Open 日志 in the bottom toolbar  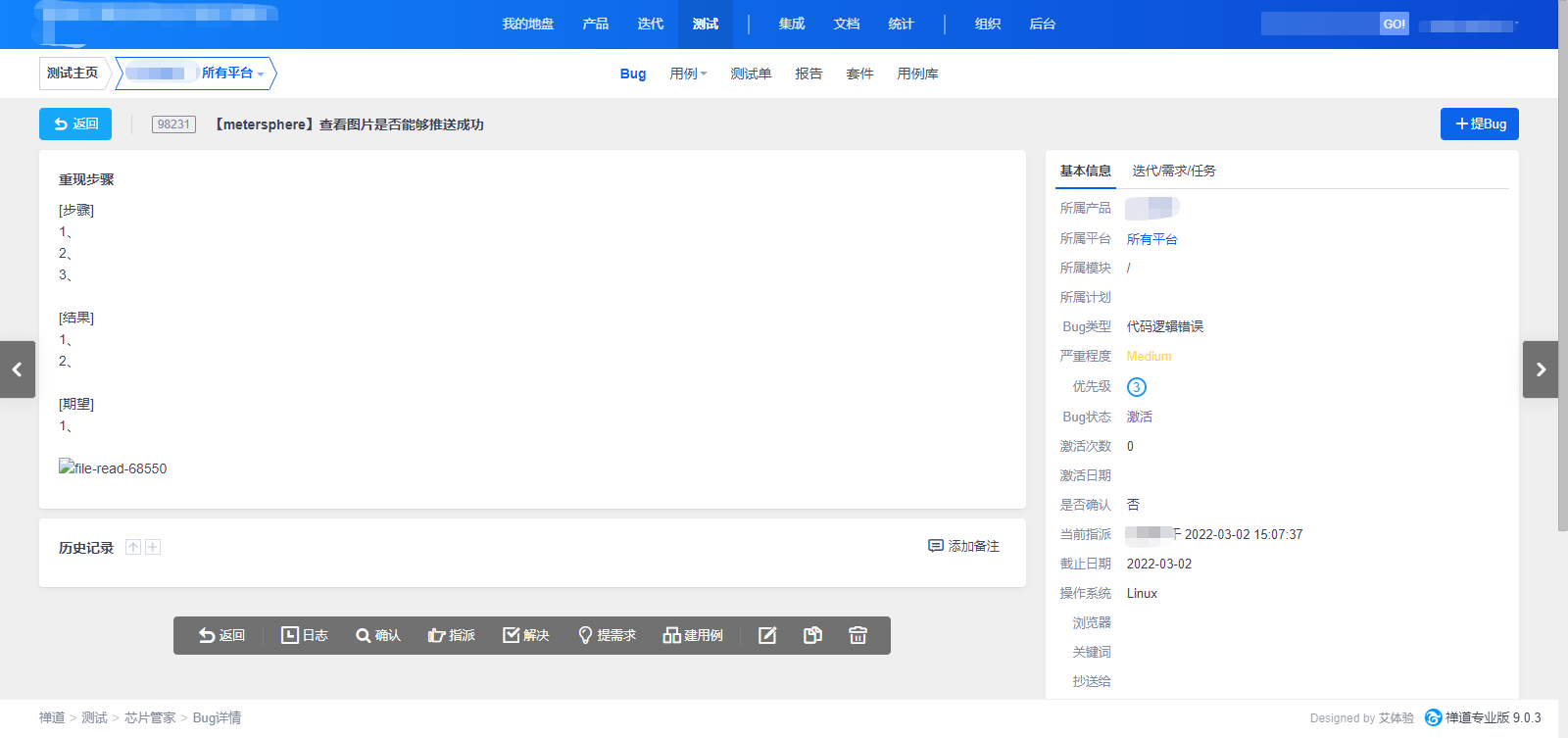click(305, 635)
